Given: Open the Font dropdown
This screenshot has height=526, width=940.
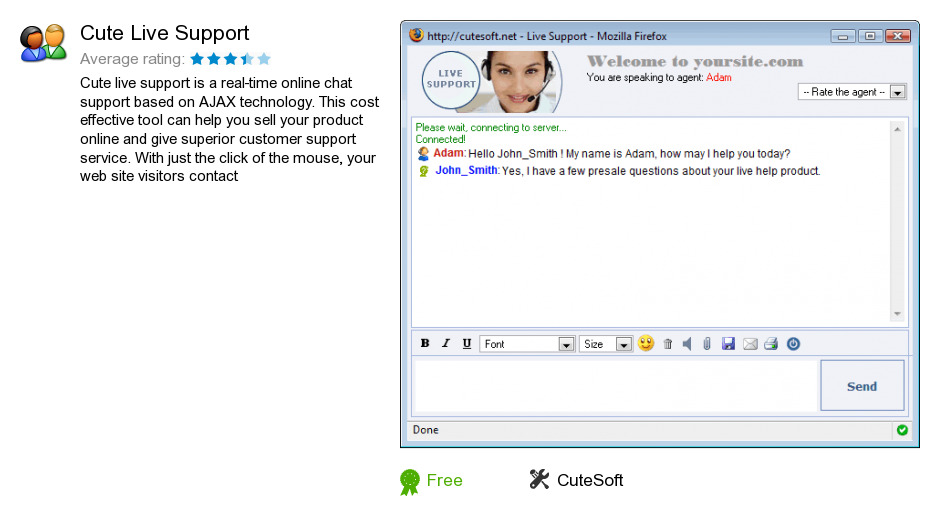Looking at the screenshot, I should [528, 344].
